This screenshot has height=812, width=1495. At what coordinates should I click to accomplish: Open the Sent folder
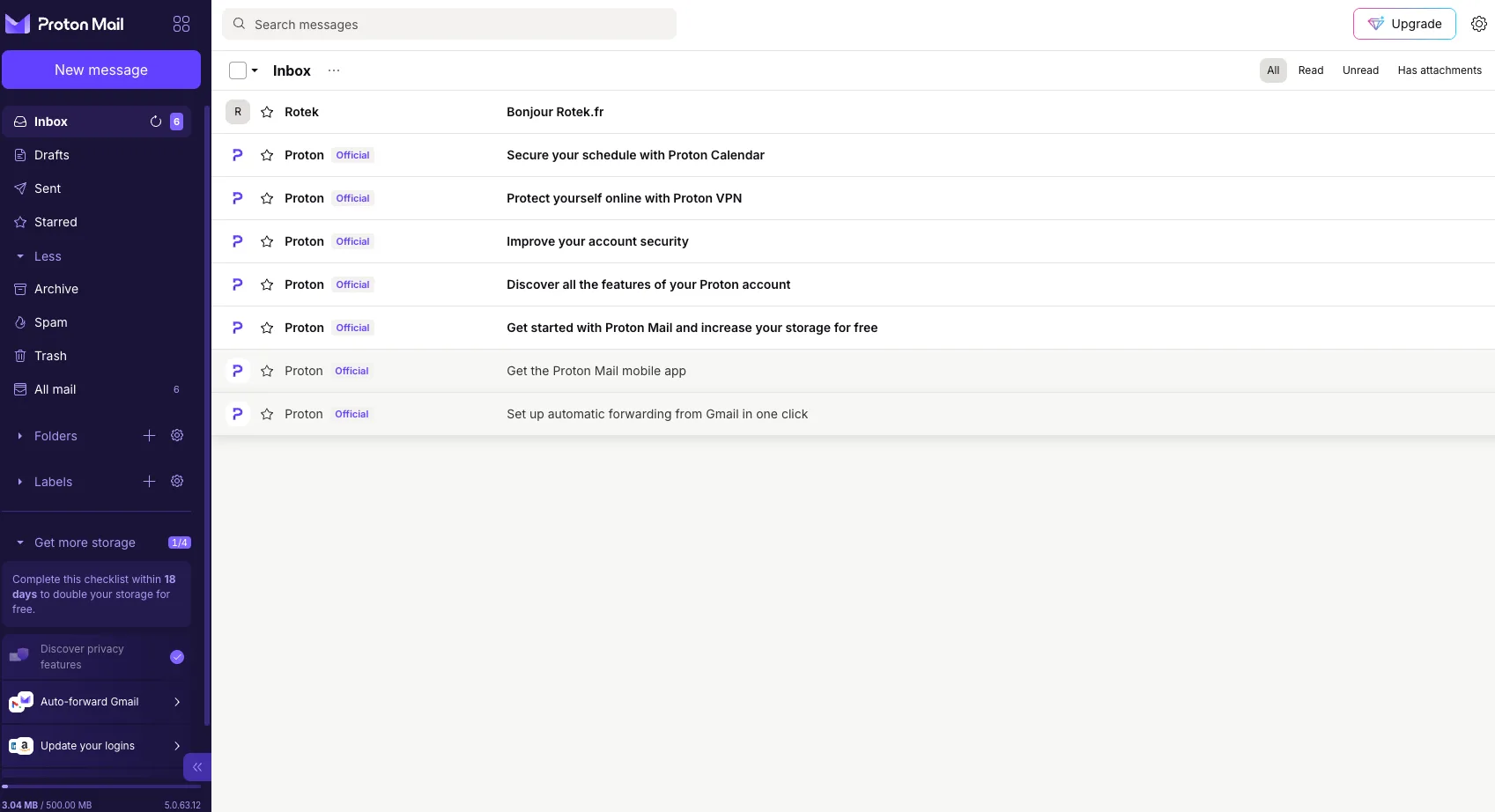coord(97,188)
